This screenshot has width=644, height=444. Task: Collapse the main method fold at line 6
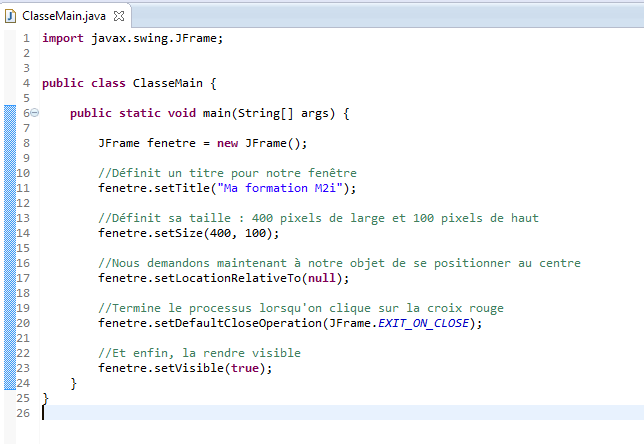35,113
